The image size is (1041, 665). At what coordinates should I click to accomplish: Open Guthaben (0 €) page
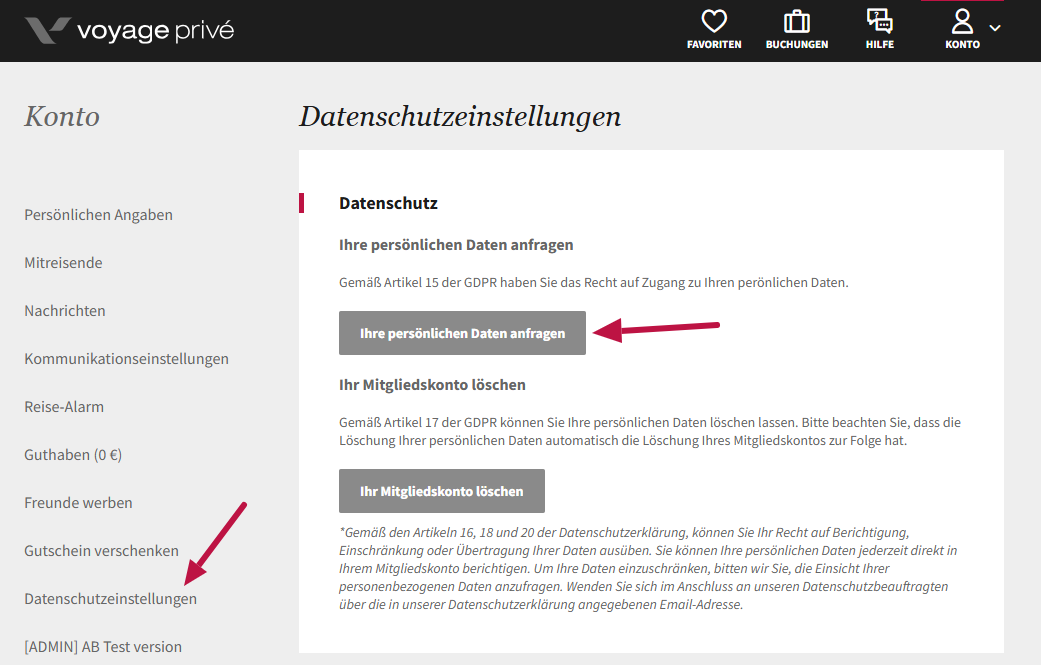point(73,455)
